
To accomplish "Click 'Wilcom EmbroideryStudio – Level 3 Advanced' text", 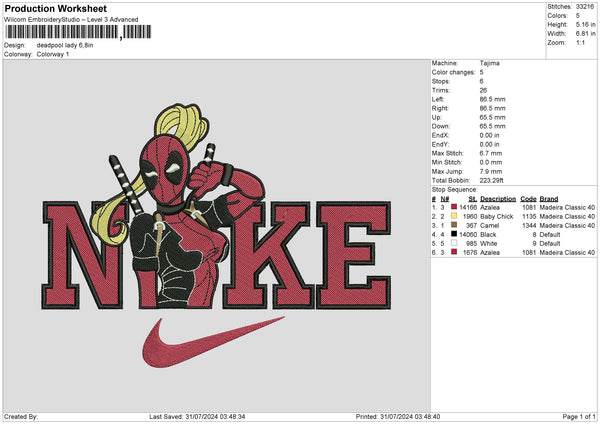I will (x=71, y=20).
